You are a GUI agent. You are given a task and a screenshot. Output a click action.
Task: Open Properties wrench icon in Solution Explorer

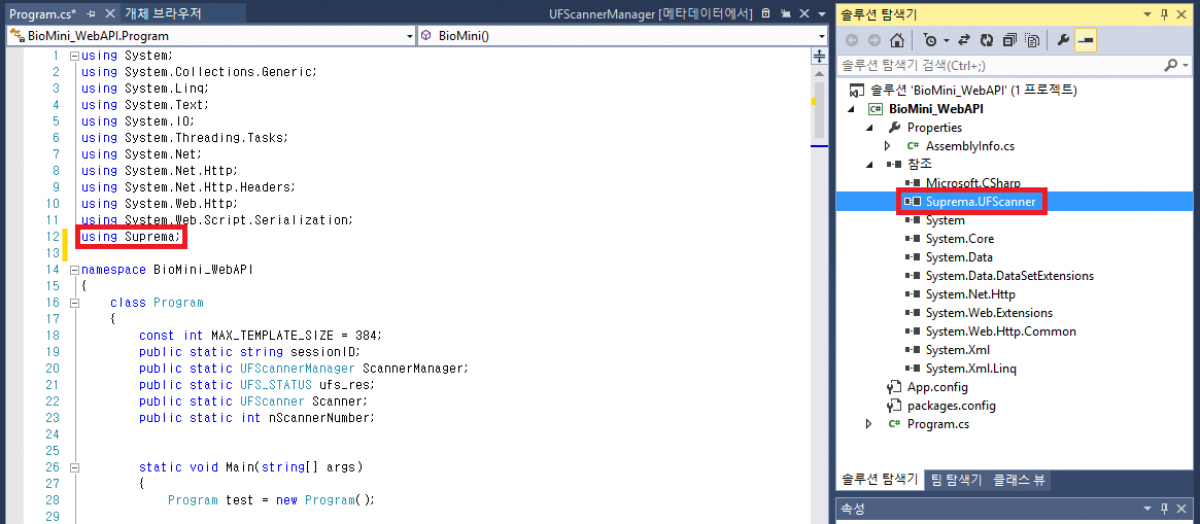click(x=1064, y=40)
